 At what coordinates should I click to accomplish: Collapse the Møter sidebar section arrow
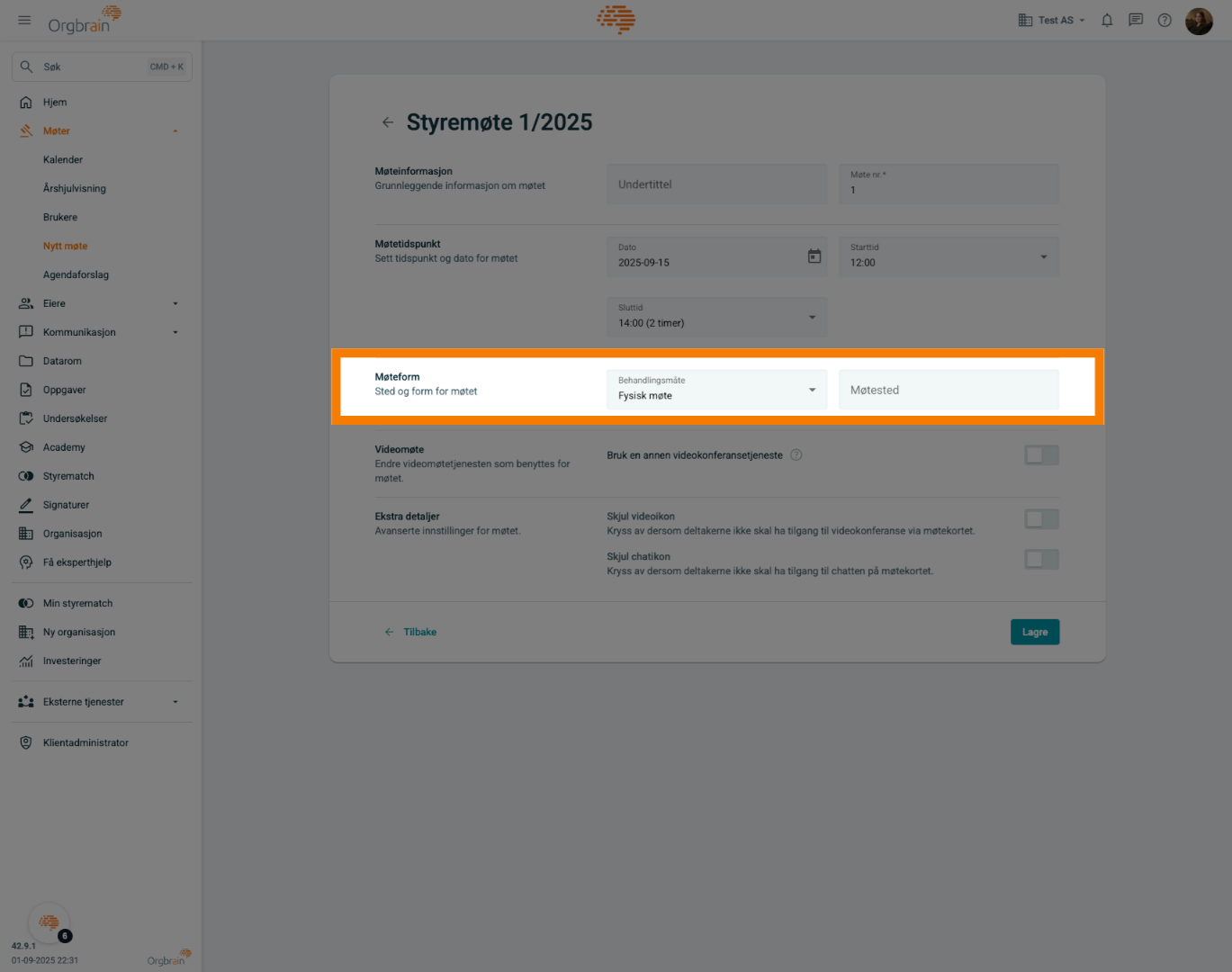point(175,131)
